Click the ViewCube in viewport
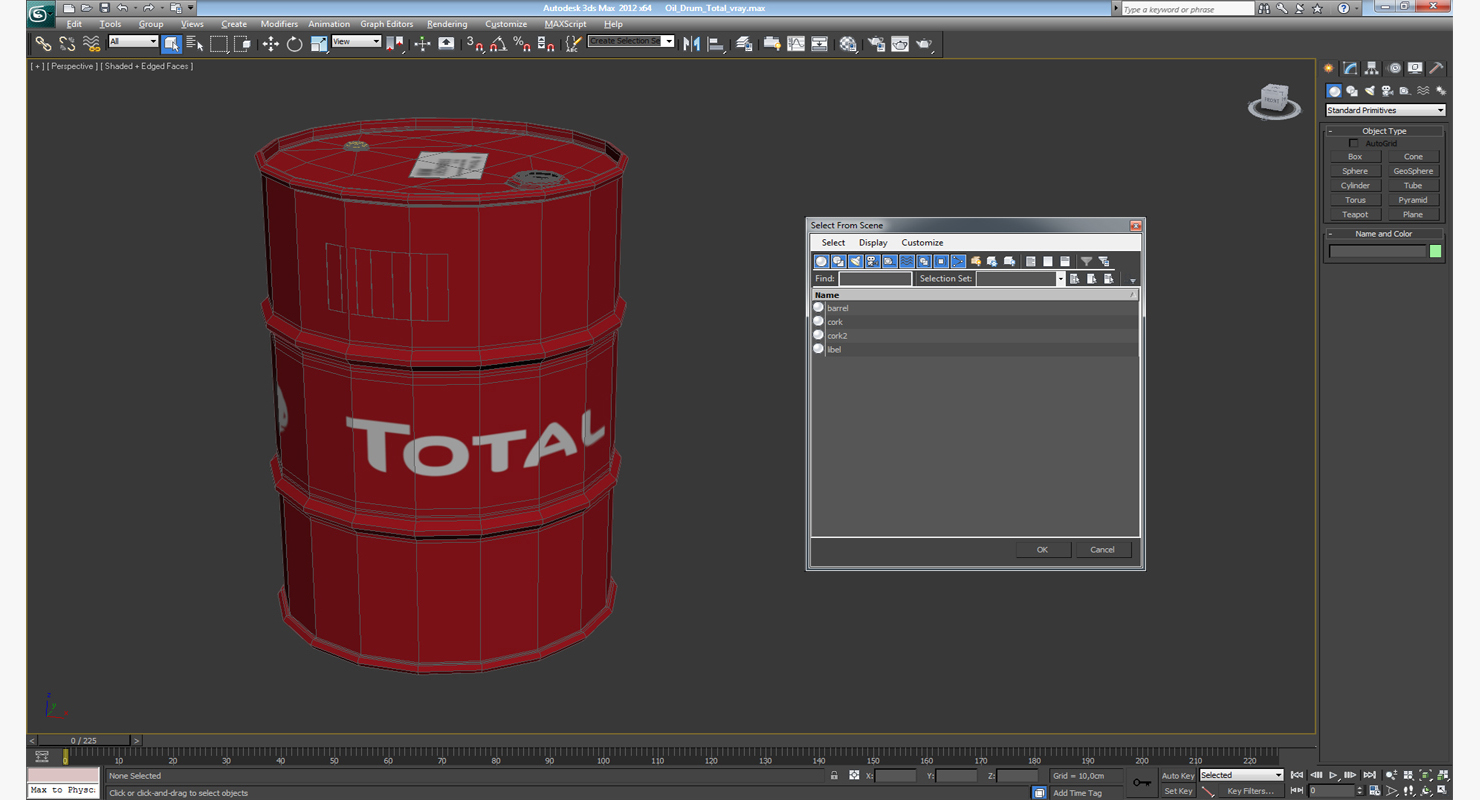Viewport: 1480px width, 800px height. click(x=1274, y=101)
